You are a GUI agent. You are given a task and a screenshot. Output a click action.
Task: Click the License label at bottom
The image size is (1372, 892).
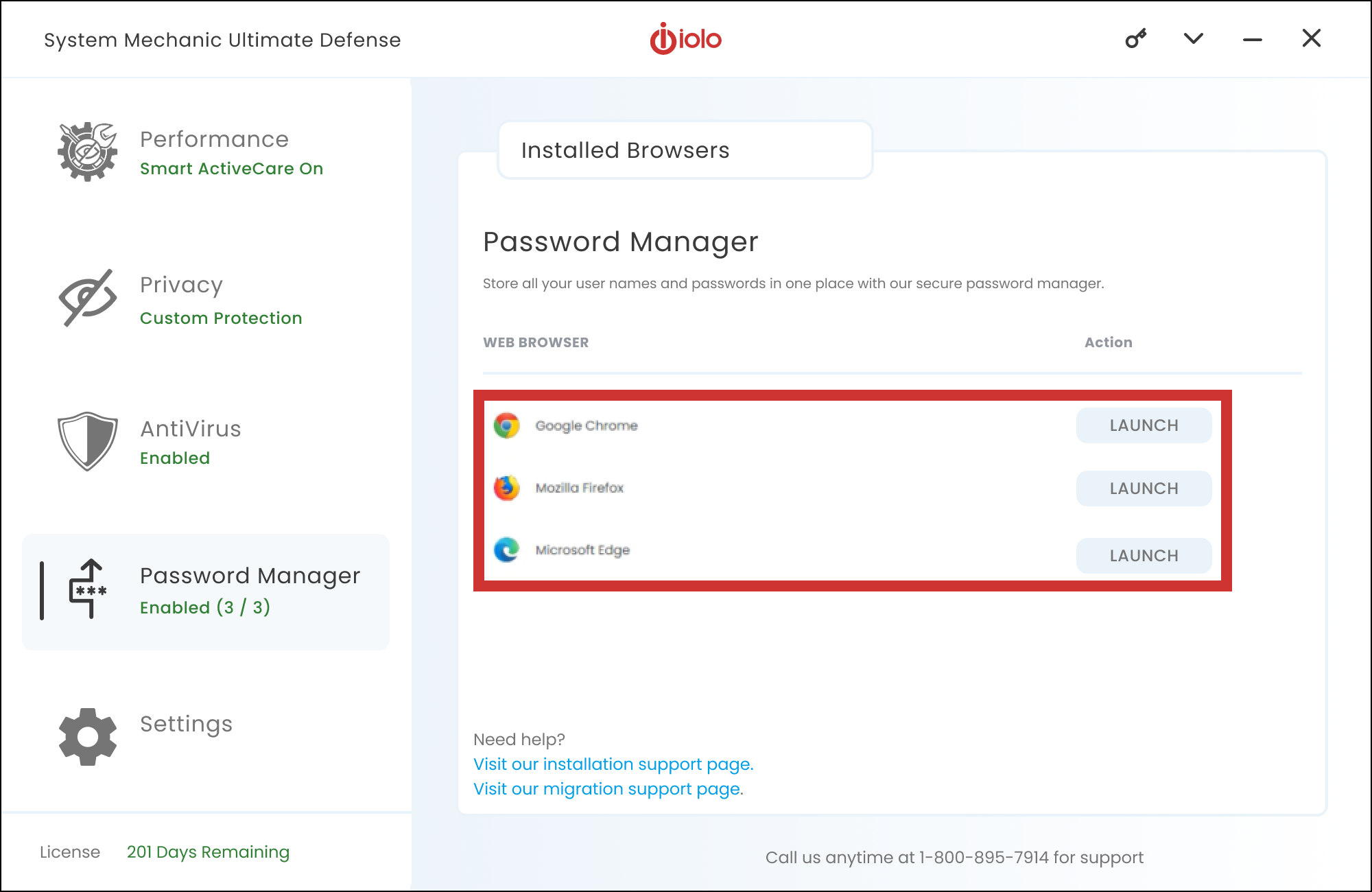pyautogui.click(x=70, y=852)
